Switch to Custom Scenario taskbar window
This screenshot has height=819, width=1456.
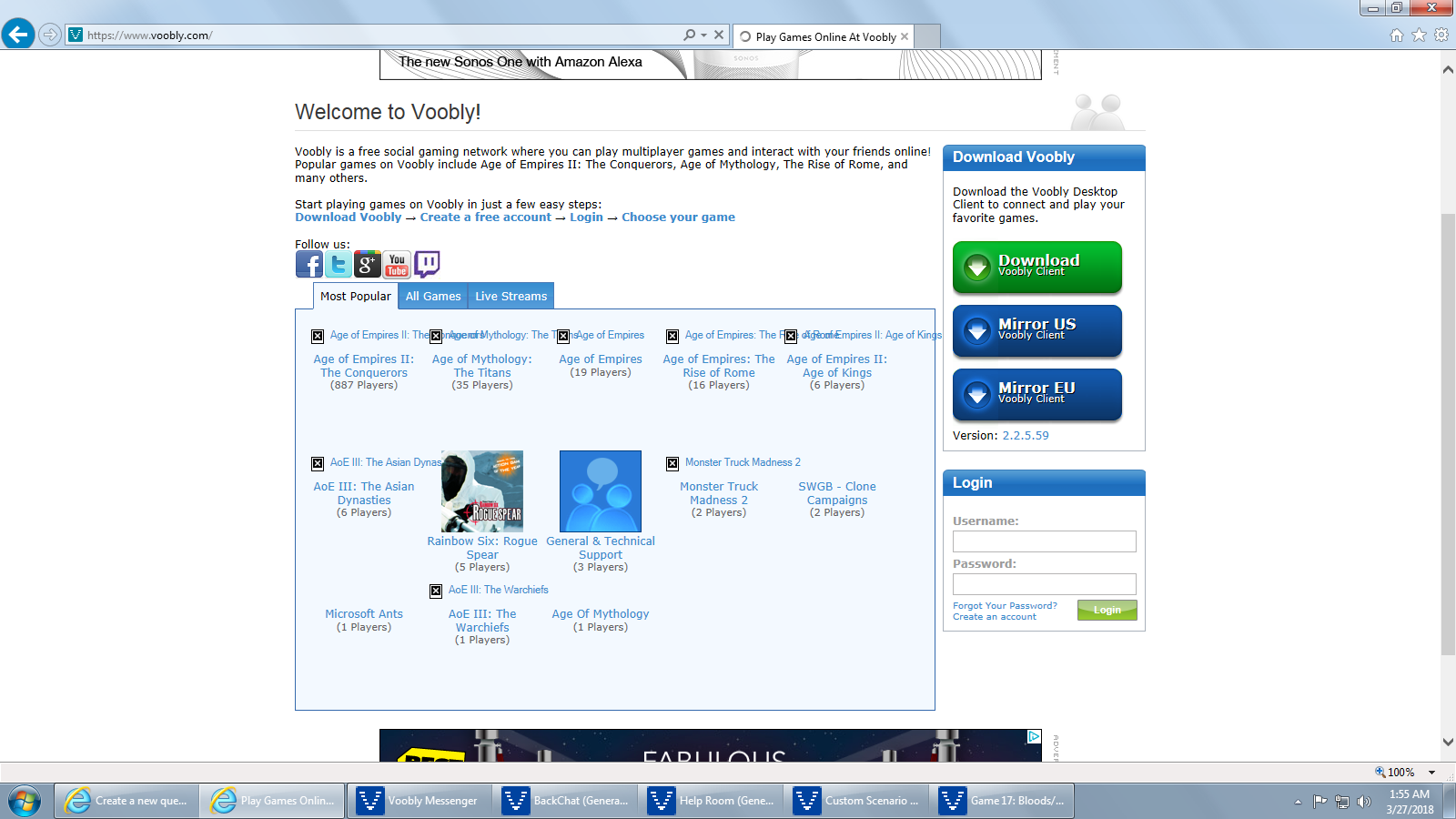click(x=855, y=801)
